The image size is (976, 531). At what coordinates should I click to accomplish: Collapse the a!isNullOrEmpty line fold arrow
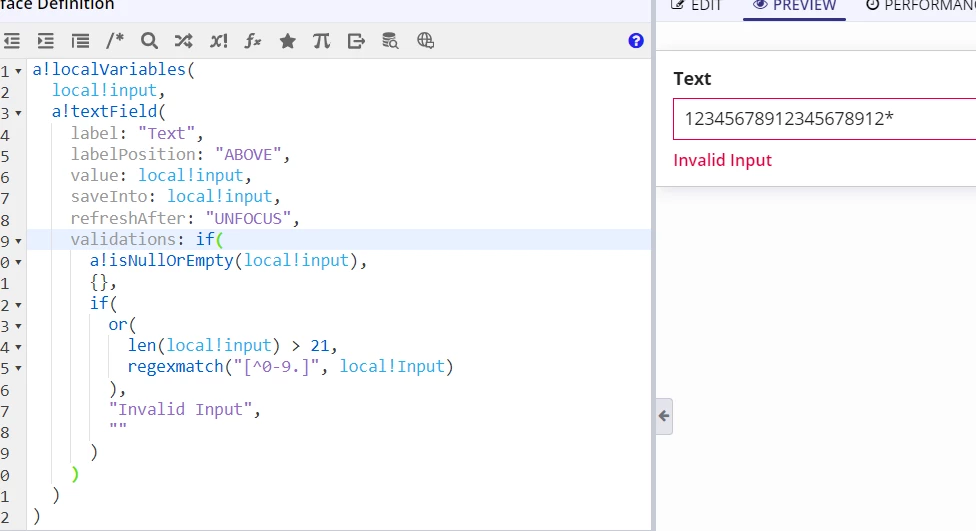[18, 262]
